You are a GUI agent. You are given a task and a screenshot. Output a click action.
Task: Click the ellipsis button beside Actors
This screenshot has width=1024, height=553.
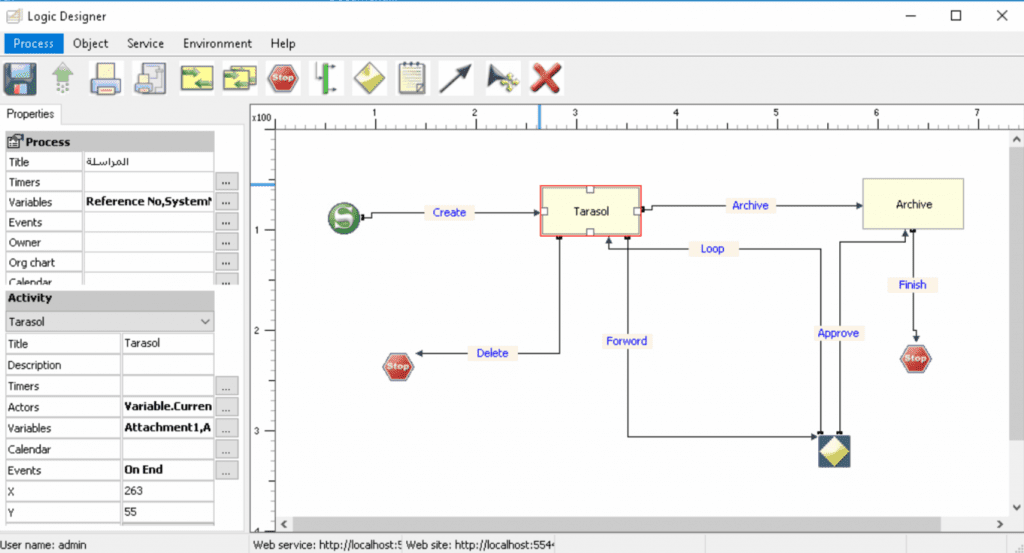[227, 407]
